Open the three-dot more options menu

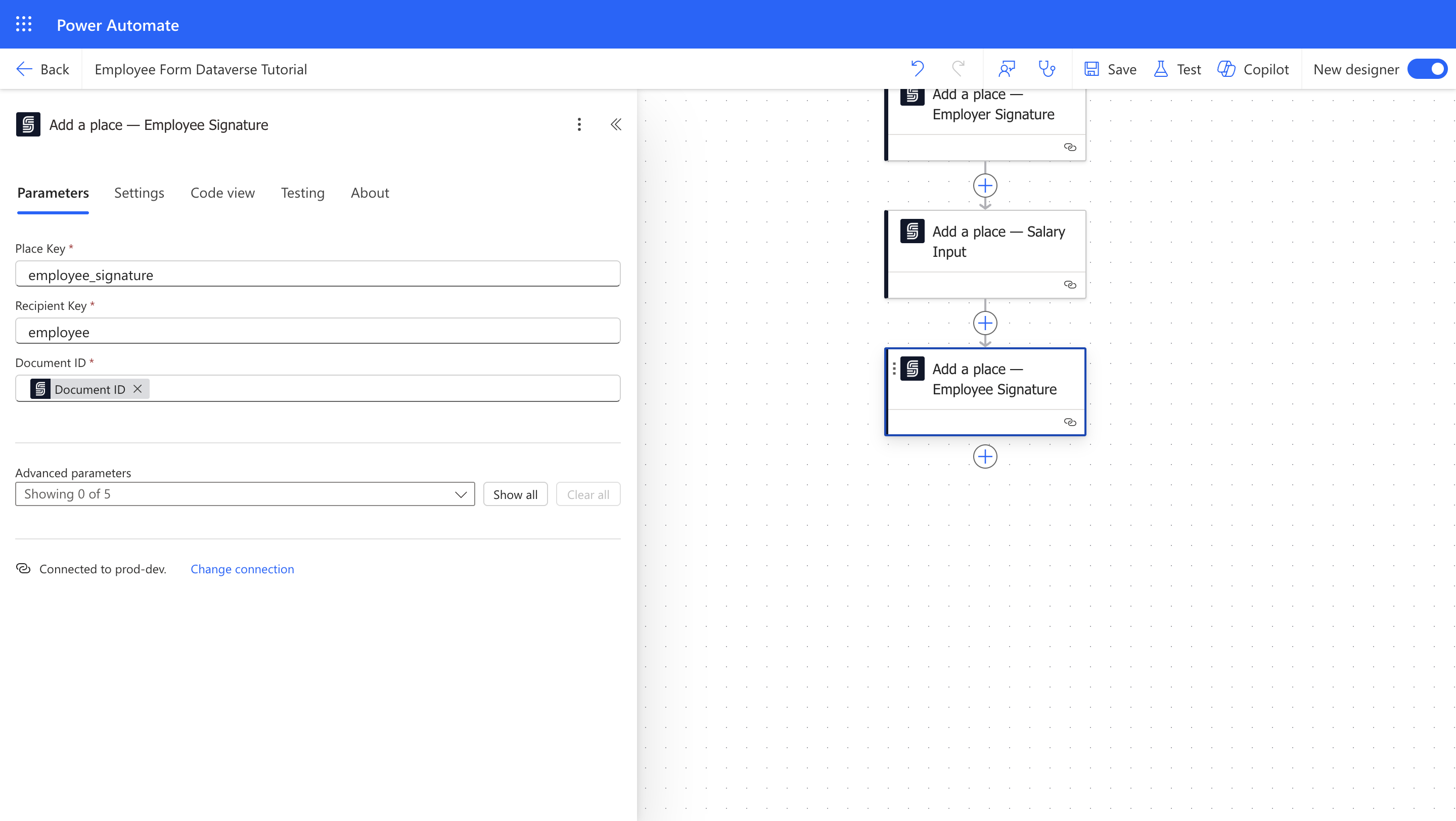pyautogui.click(x=579, y=124)
